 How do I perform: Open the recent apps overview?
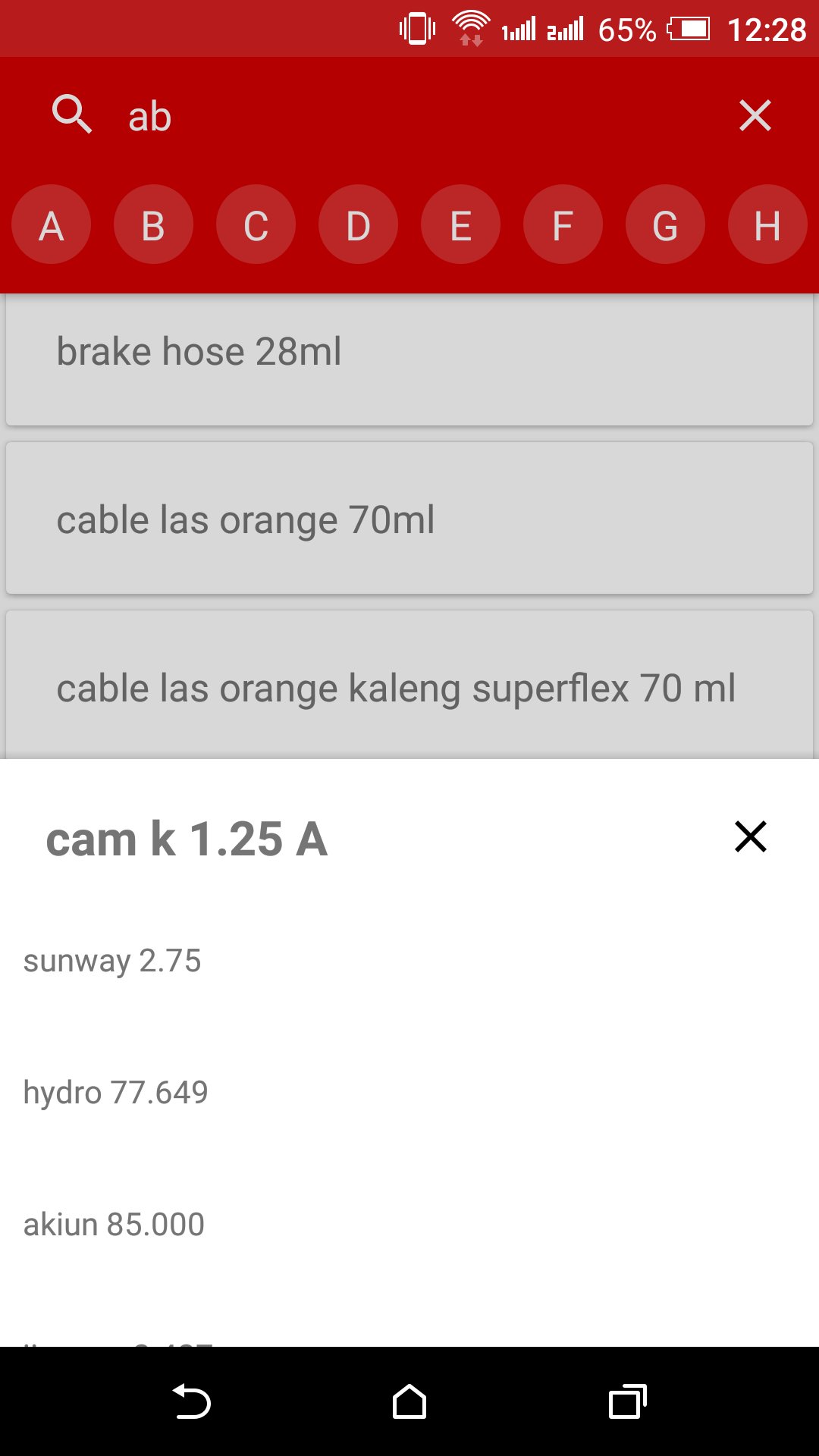click(x=627, y=1401)
